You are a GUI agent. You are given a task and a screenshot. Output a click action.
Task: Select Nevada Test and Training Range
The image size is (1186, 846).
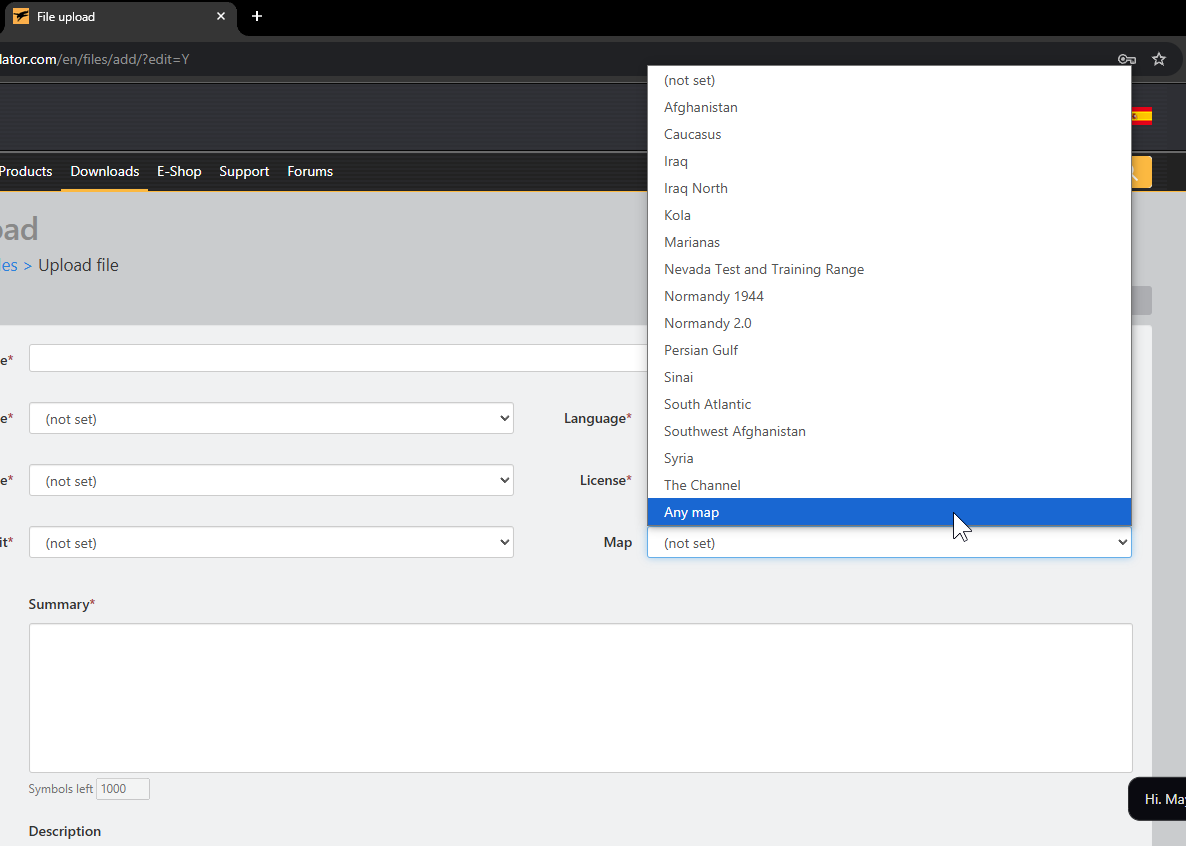point(889,269)
